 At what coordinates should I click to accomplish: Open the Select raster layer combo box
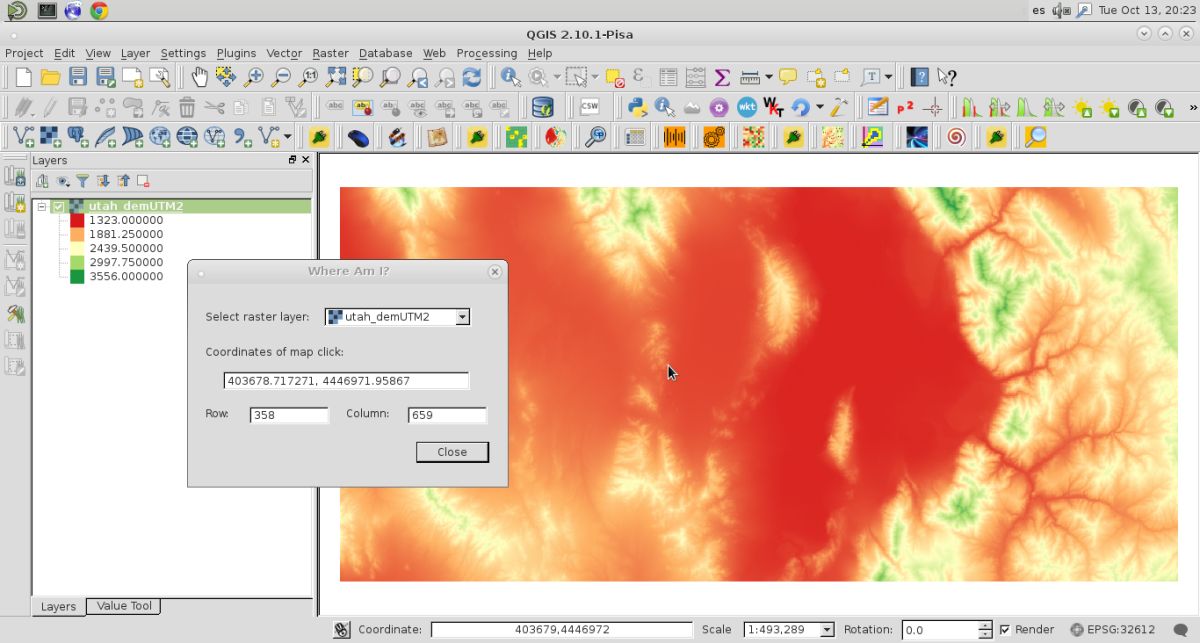pyautogui.click(x=397, y=317)
